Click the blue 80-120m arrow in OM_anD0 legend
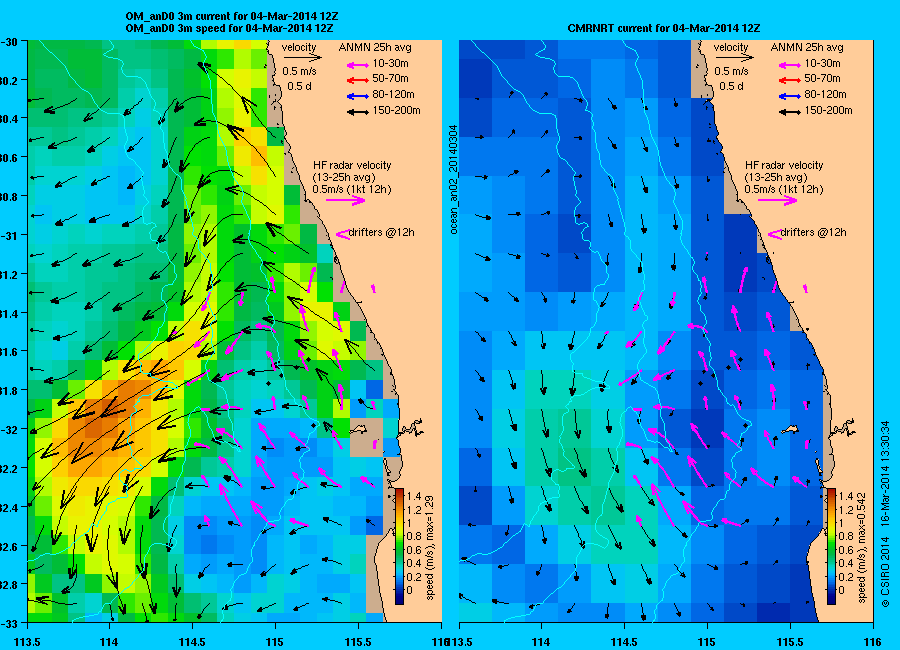This screenshot has width=900, height=650. (358, 96)
